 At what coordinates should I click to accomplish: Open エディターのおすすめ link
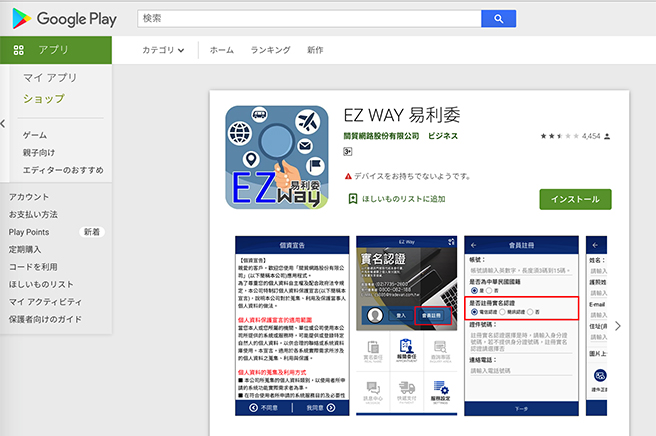tap(63, 170)
